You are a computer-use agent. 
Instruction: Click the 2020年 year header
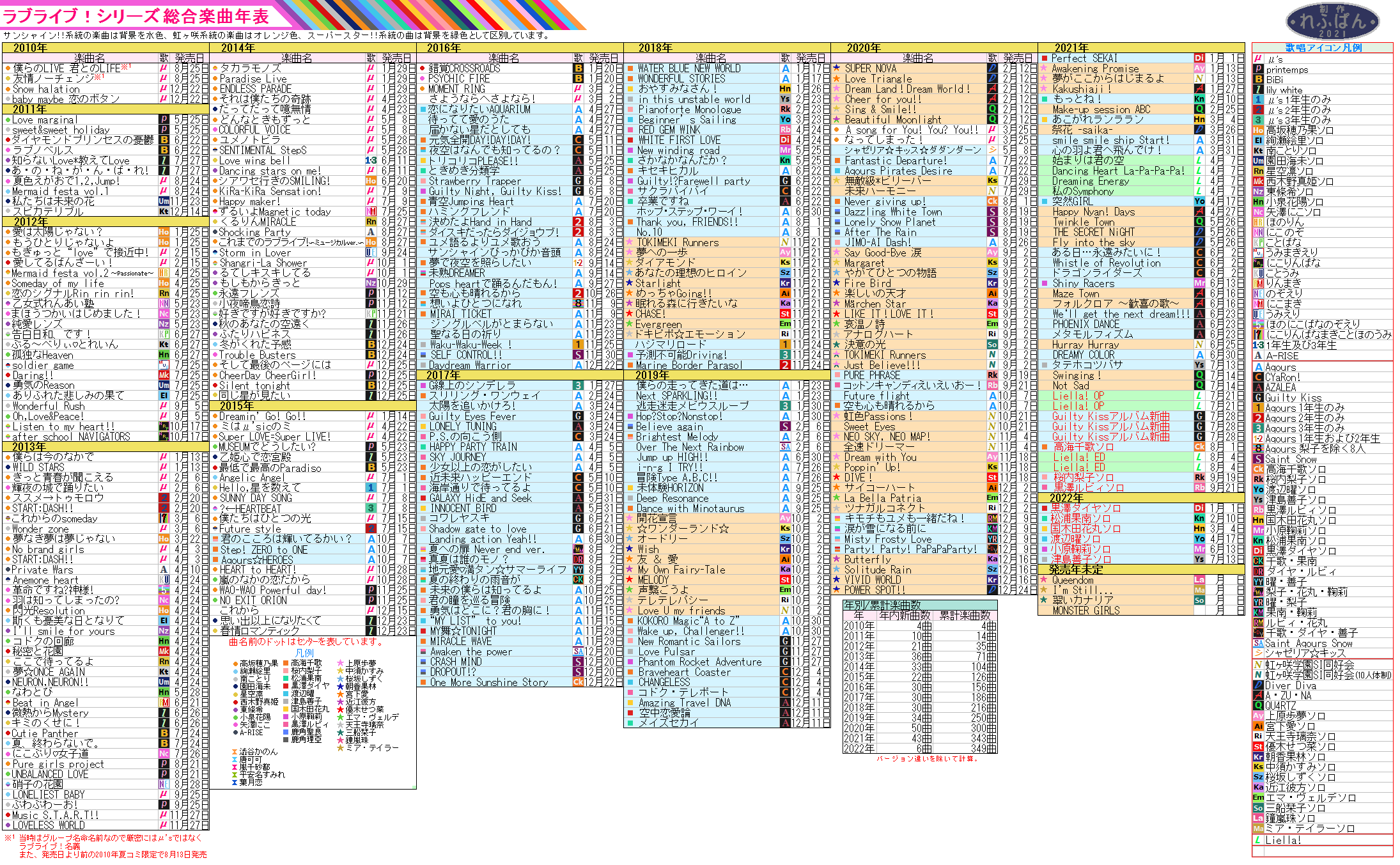pos(934,48)
